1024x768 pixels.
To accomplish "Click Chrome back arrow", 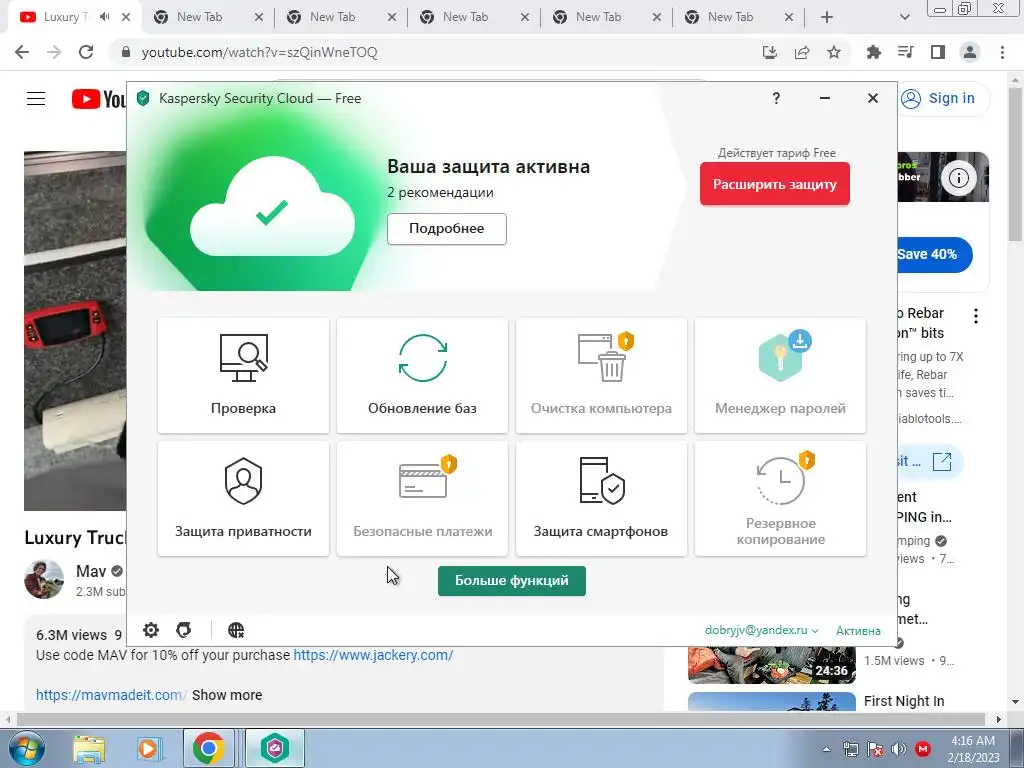I will pyautogui.click(x=22, y=52).
